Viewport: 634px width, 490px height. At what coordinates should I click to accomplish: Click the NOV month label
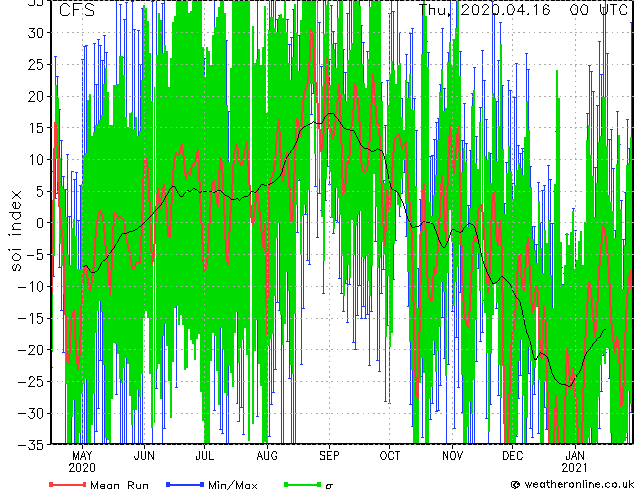[452, 456]
